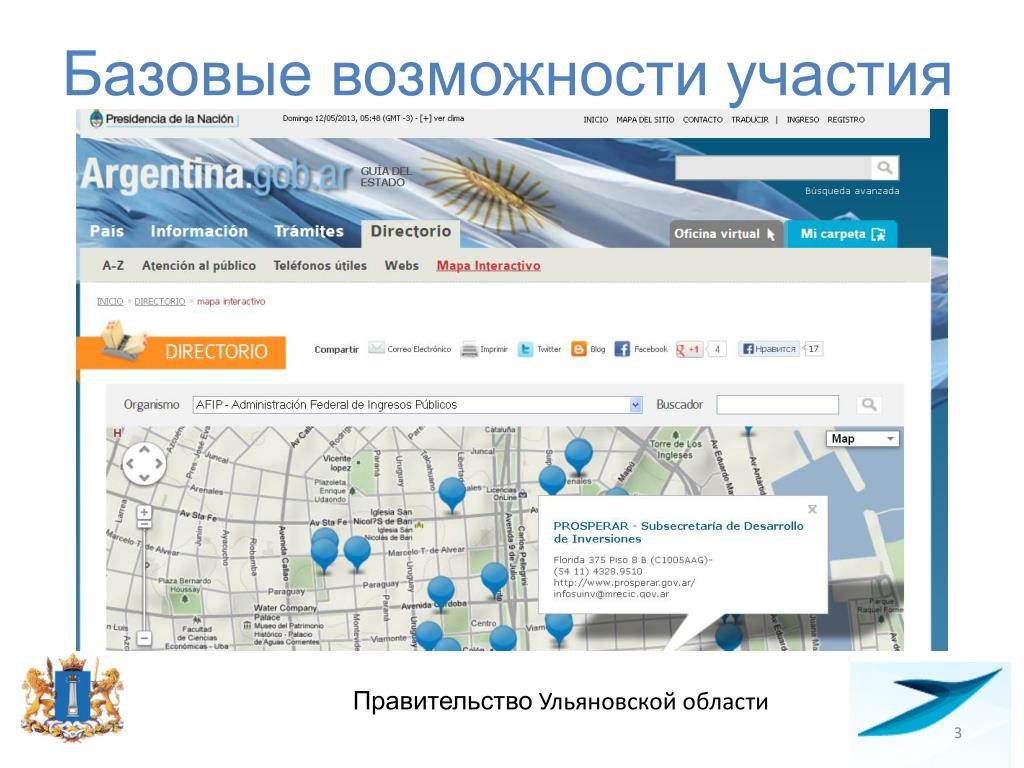Viewport: 1024px width, 768px height.
Task: Click the Facebook like count 17
Action: (814, 349)
